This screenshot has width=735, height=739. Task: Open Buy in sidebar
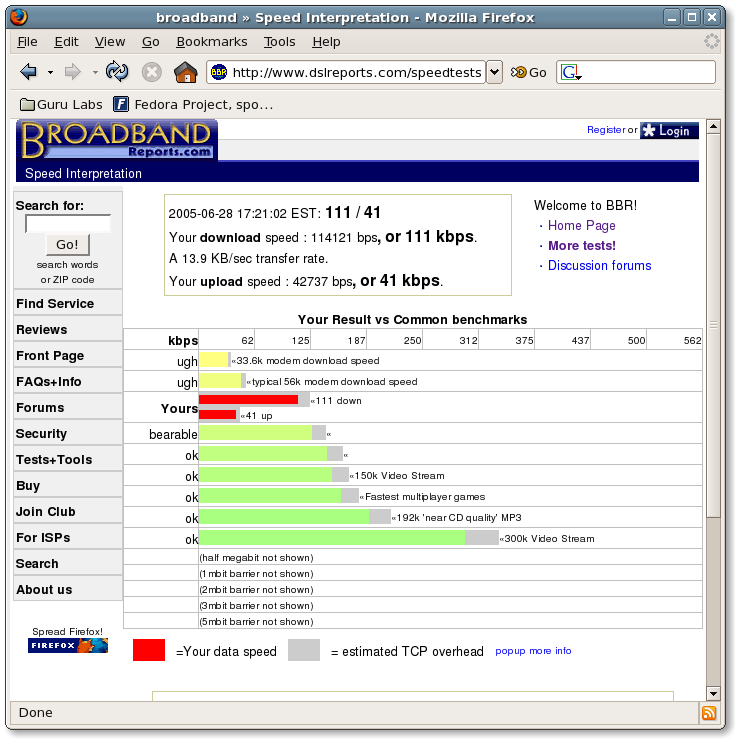(x=68, y=485)
